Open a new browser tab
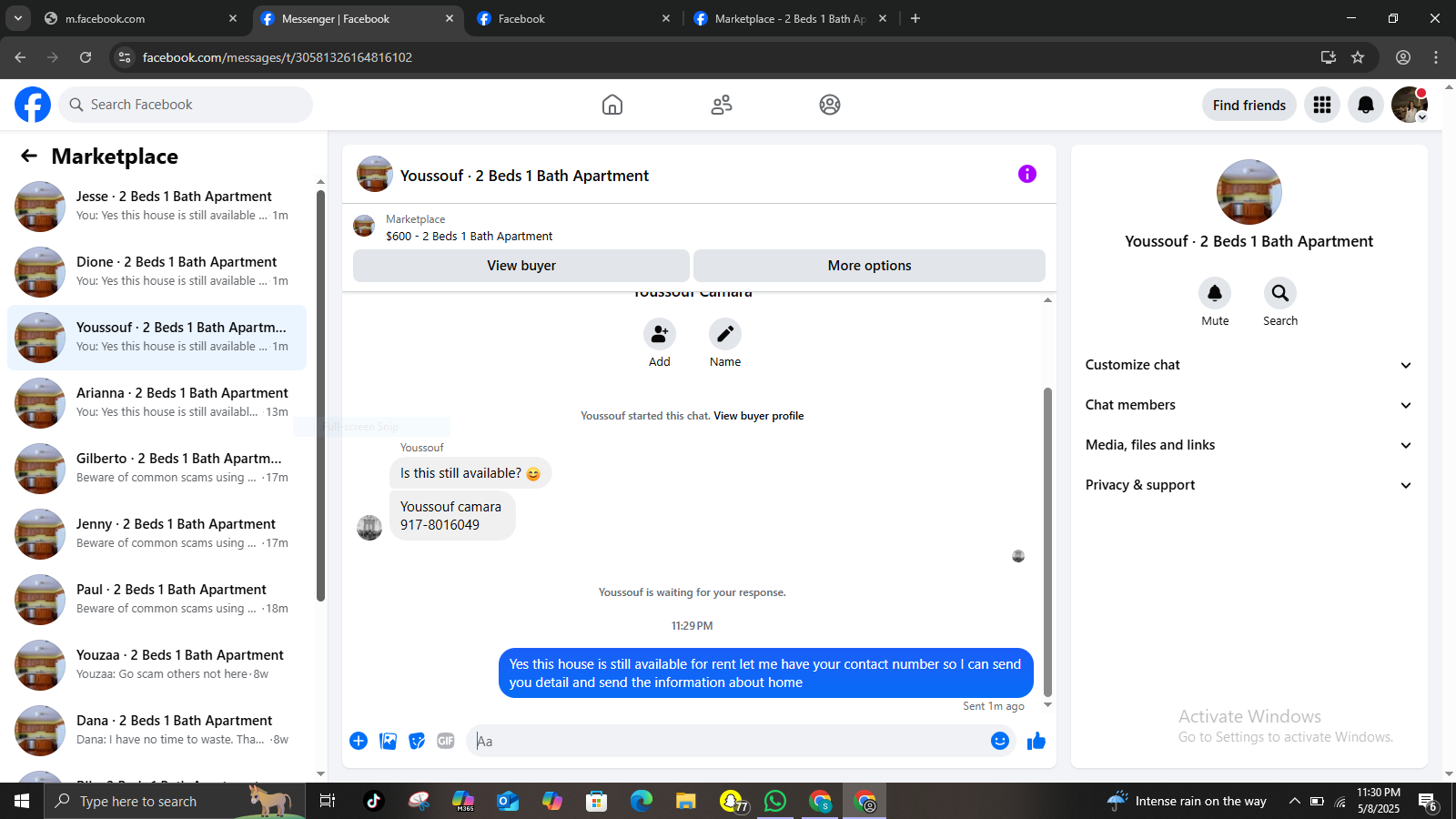Screen dimensions: 1456x819 click(915, 18)
